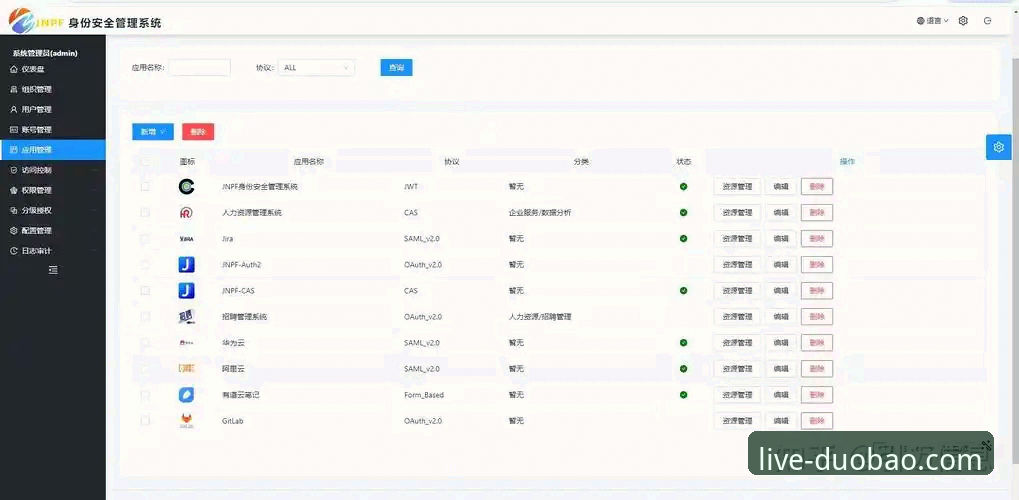Click the JNPF身份安全管理系统 app icon
Image resolution: width=1019 pixels, height=500 pixels.
point(187,187)
